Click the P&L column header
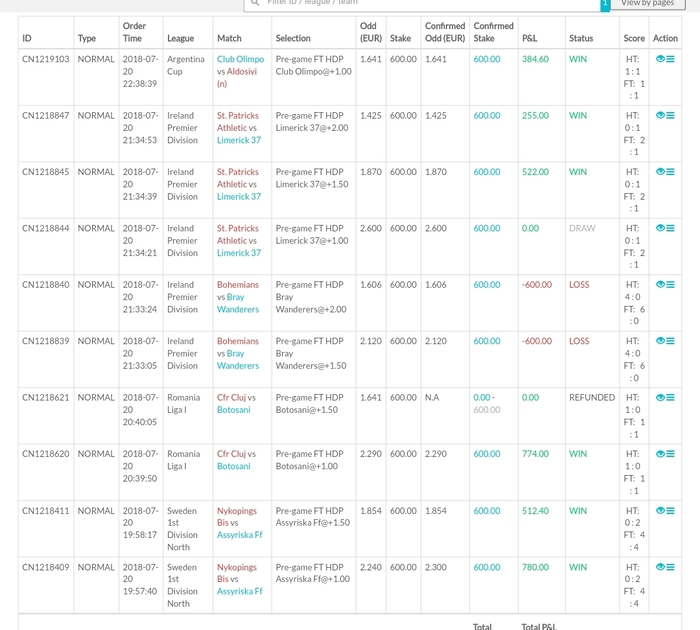 coord(529,38)
